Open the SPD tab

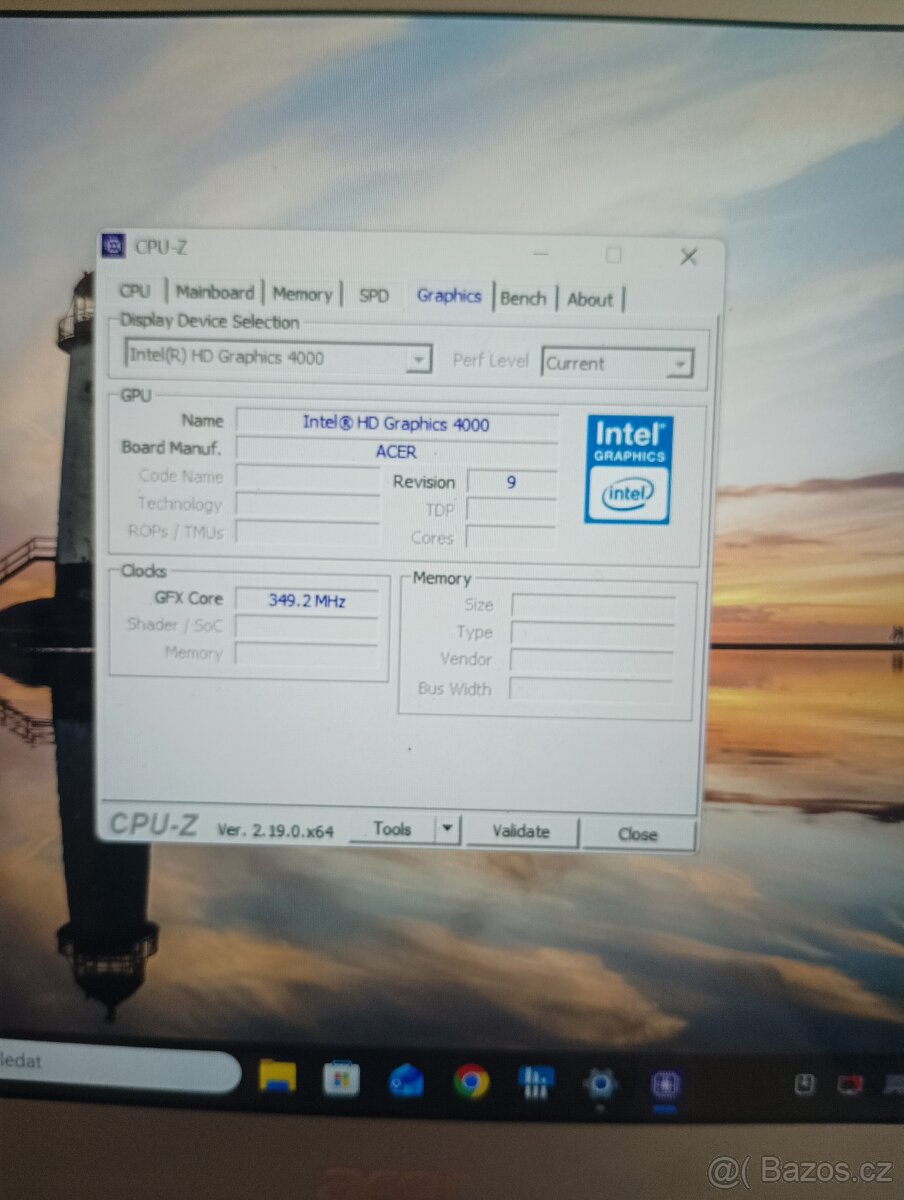pos(373,295)
